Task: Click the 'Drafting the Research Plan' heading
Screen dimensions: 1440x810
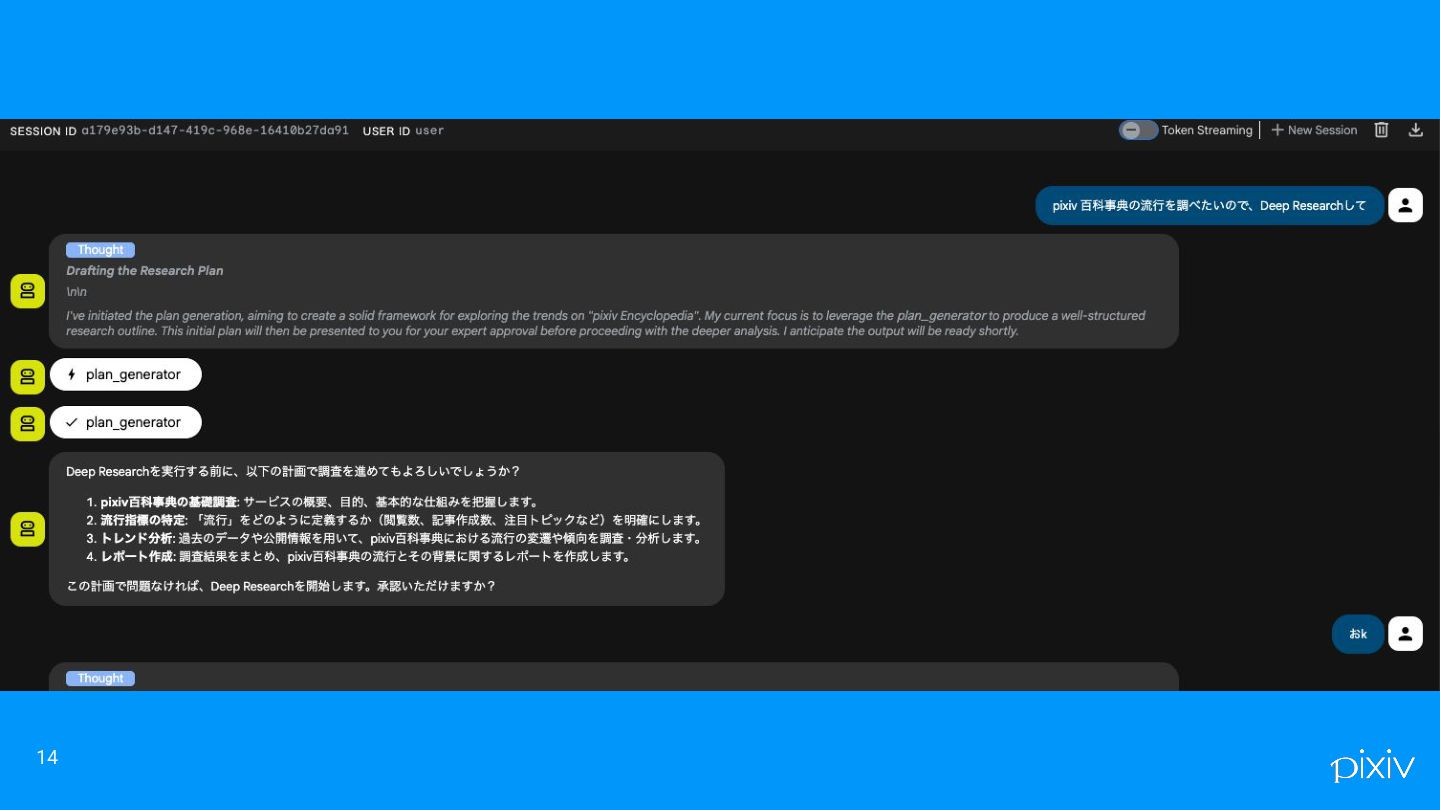Action: [x=145, y=271]
